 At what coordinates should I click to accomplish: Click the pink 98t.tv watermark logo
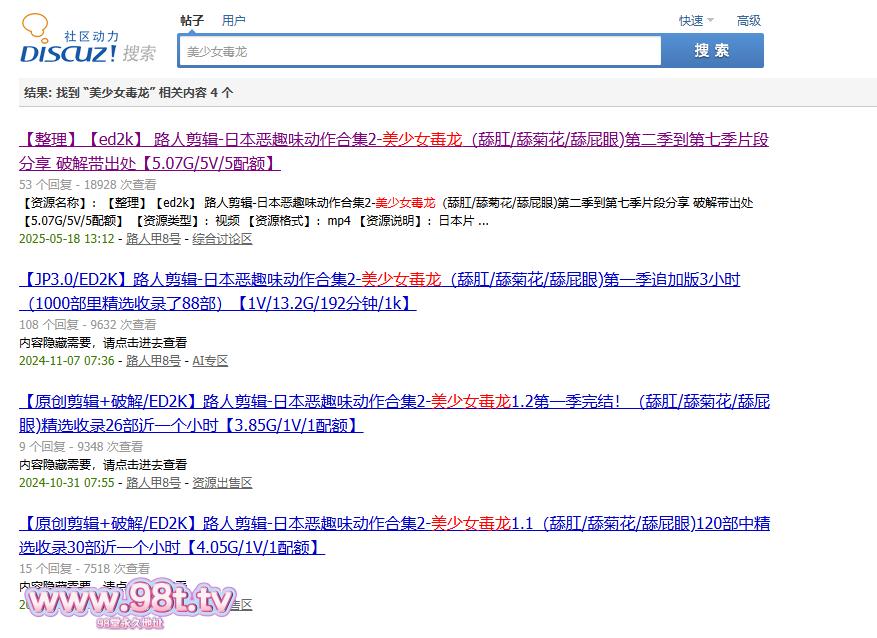click(129, 603)
